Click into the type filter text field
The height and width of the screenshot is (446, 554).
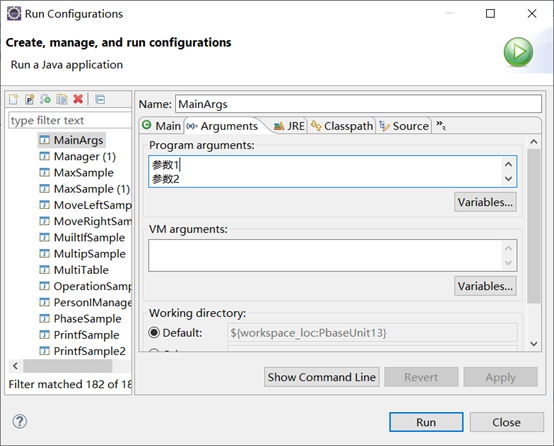pos(70,120)
